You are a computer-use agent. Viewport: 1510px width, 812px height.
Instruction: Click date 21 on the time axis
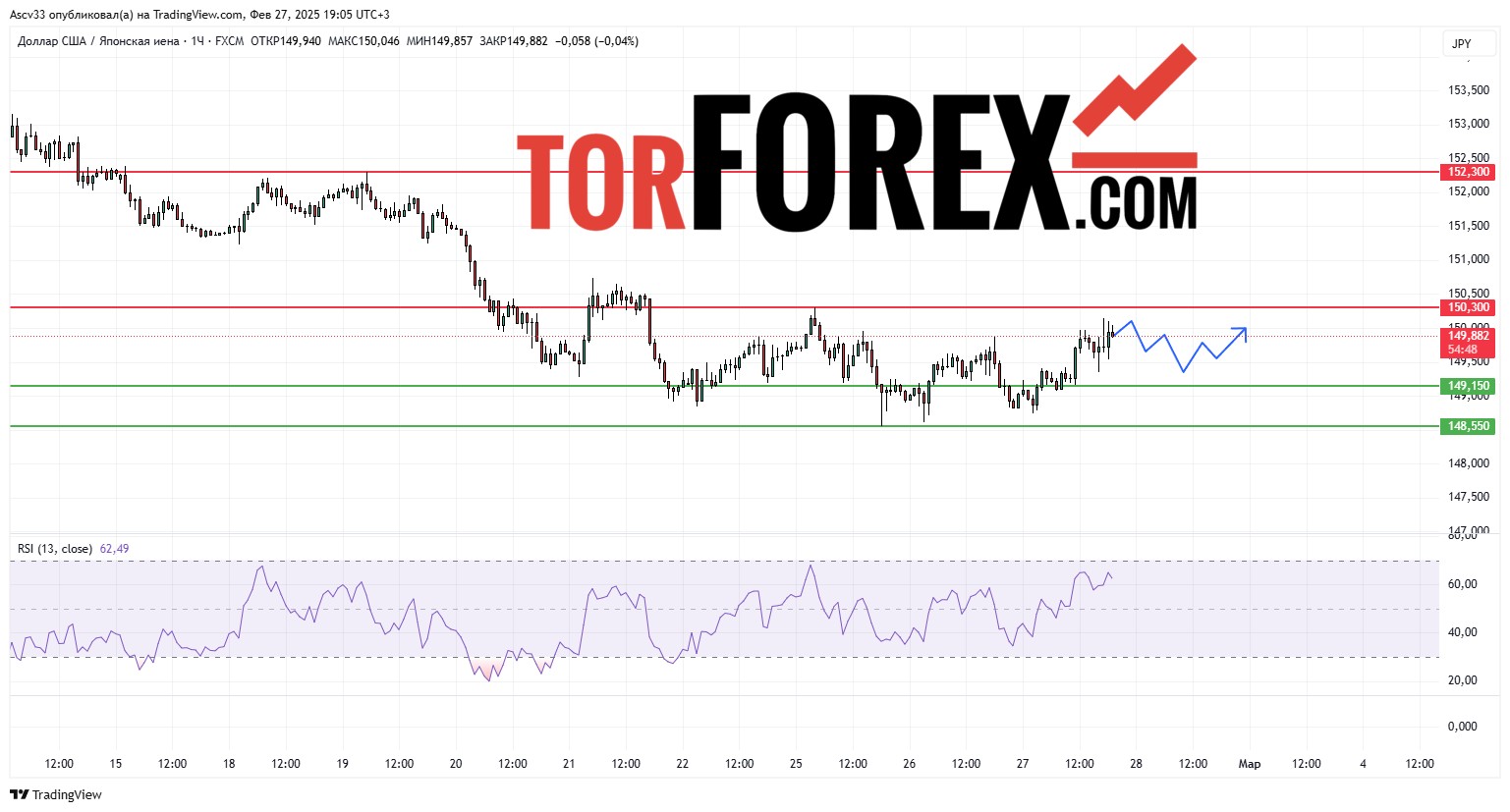pos(569,764)
